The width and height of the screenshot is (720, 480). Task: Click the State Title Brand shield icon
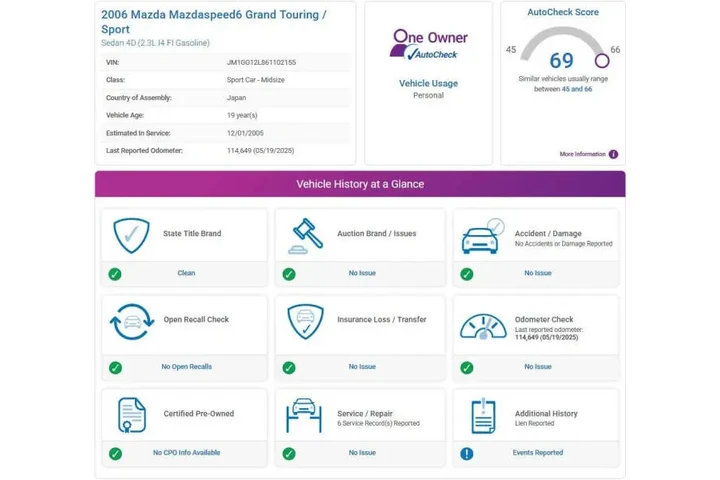(x=131, y=236)
